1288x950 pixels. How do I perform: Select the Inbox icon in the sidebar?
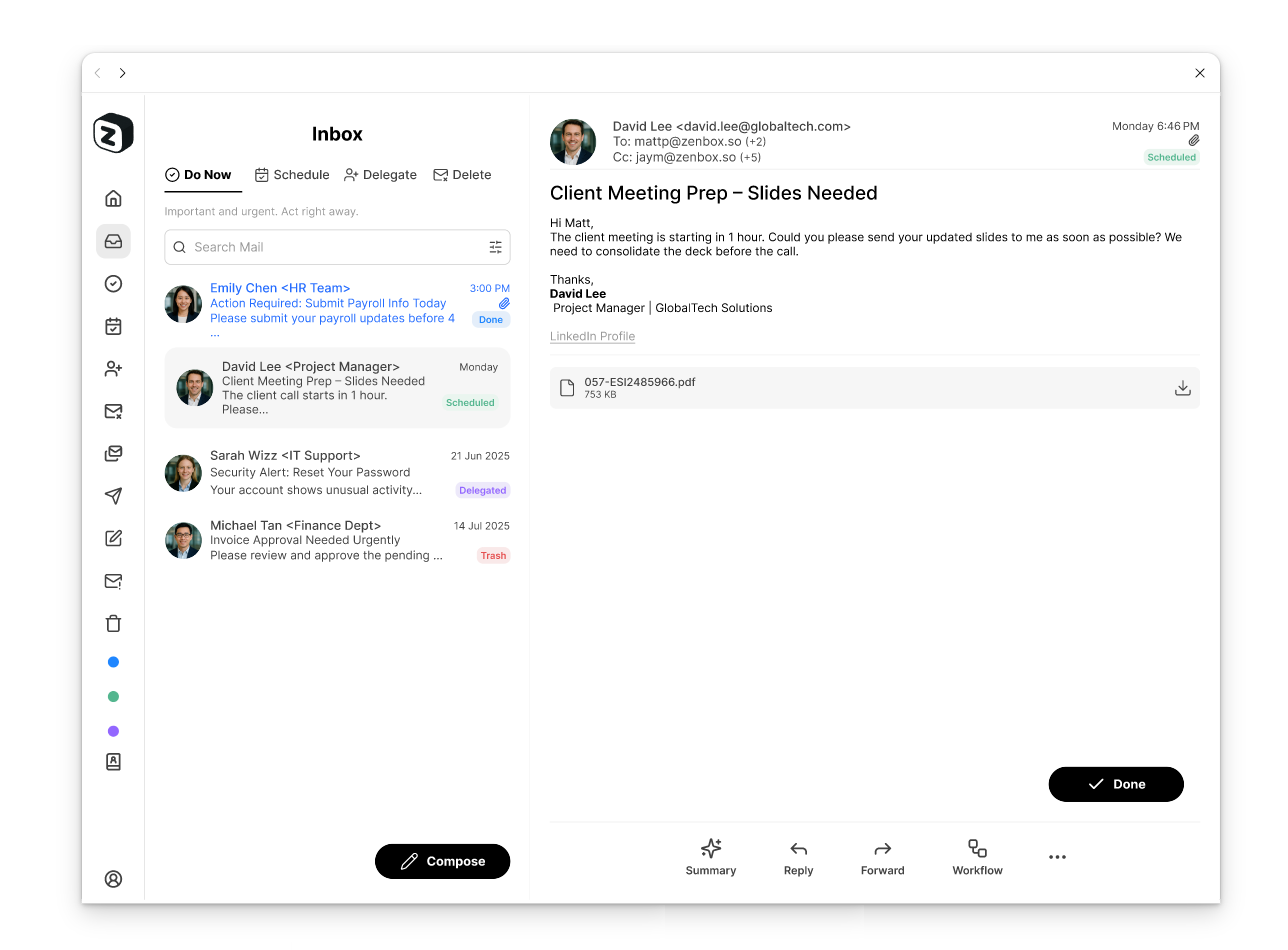click(x=113, y=241)
